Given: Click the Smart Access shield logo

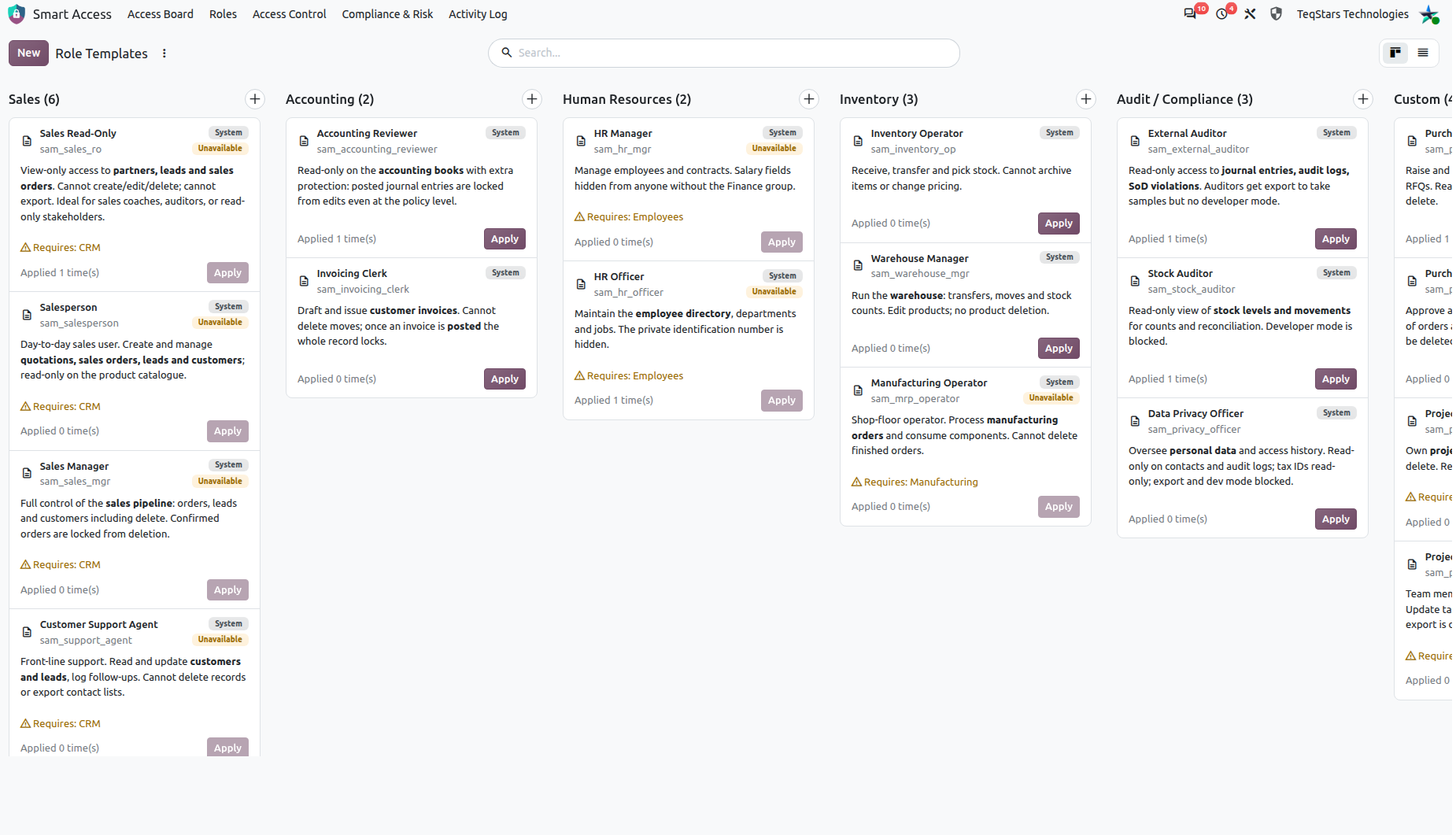Looking at the screenshot, I should pos(17,14).
